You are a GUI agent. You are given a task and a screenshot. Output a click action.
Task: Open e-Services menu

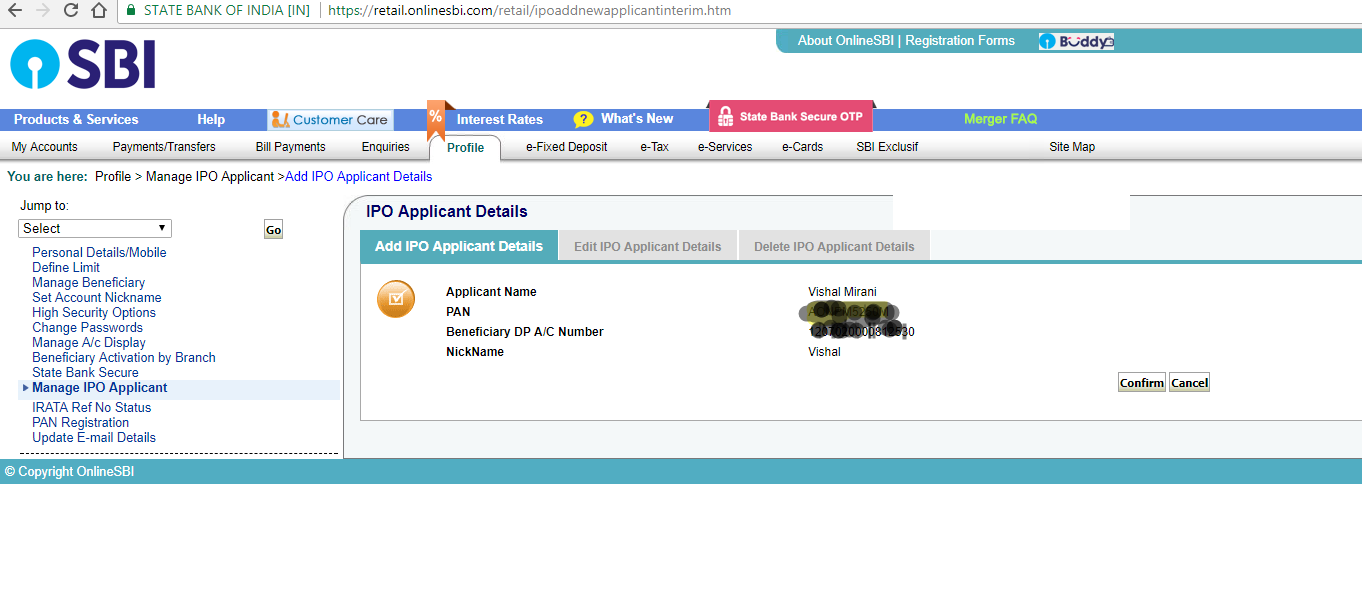725,147
